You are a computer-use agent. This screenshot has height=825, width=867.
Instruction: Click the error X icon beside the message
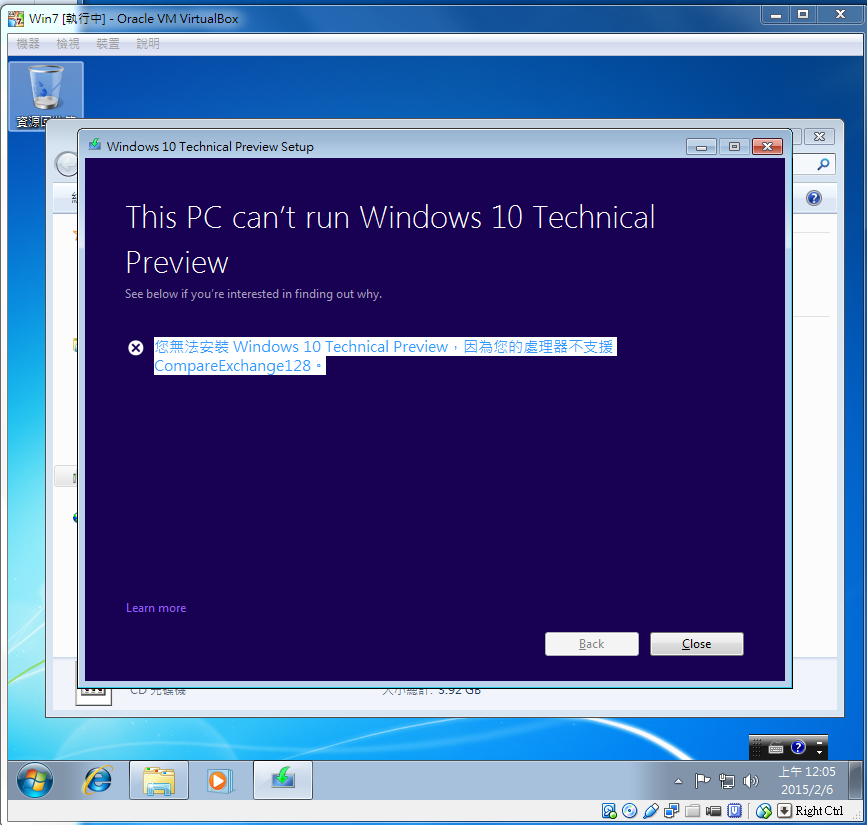pos(136,348)
